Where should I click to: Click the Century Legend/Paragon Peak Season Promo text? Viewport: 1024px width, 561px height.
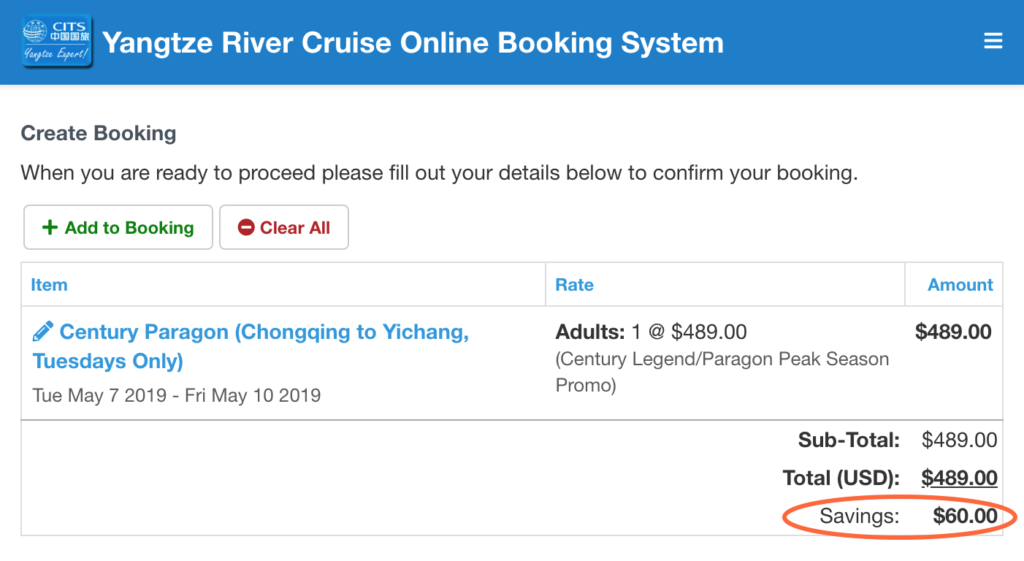pos(722,372)
